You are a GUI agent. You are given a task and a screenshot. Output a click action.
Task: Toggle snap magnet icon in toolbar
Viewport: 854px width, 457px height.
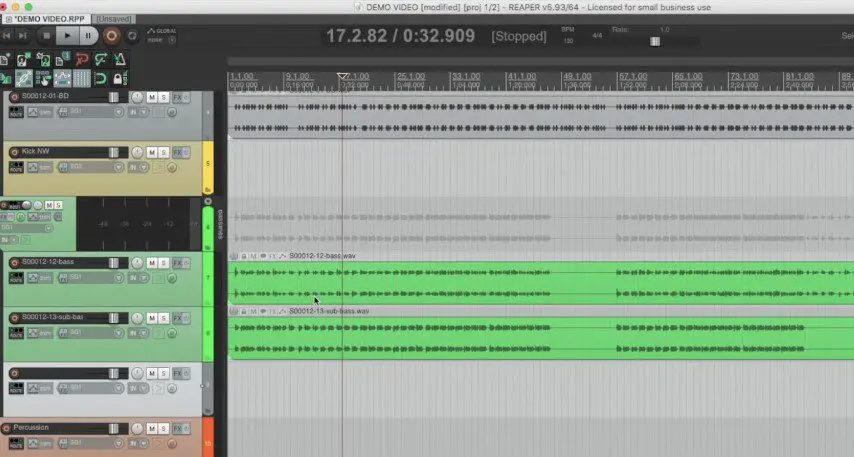pos(100,78)
